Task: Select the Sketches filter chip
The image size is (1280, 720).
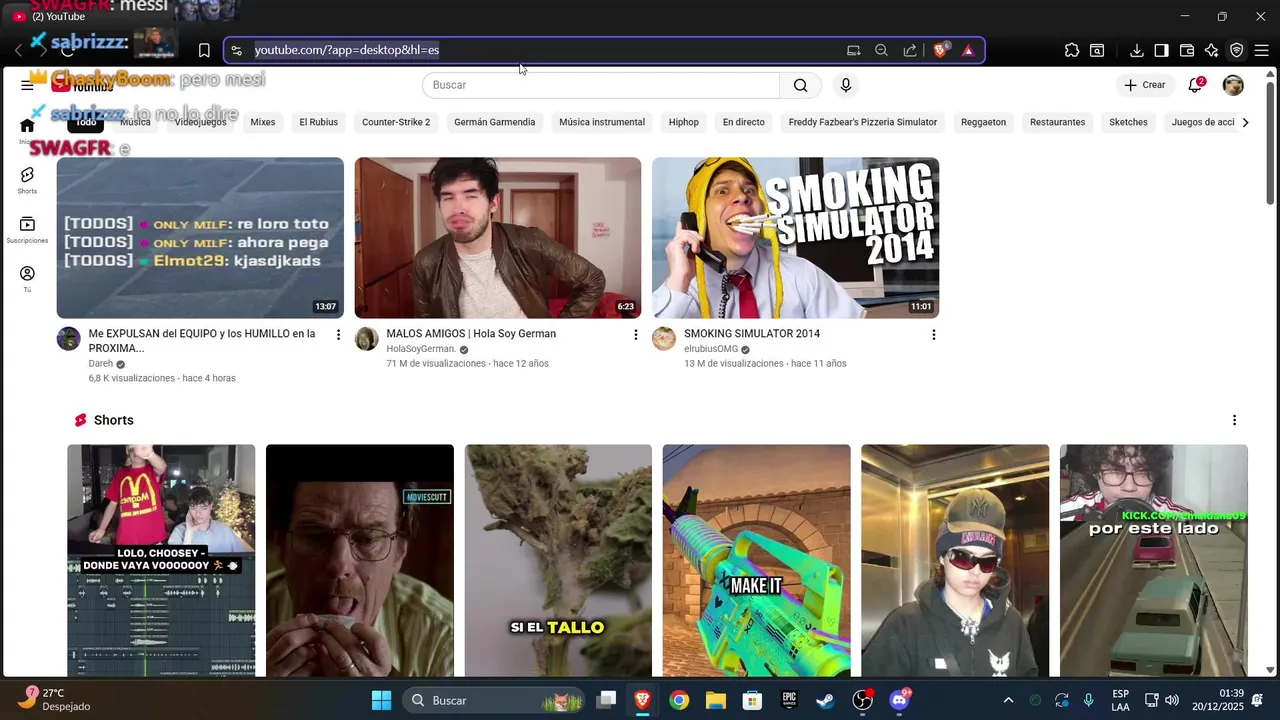Action: click(1128, 122)
